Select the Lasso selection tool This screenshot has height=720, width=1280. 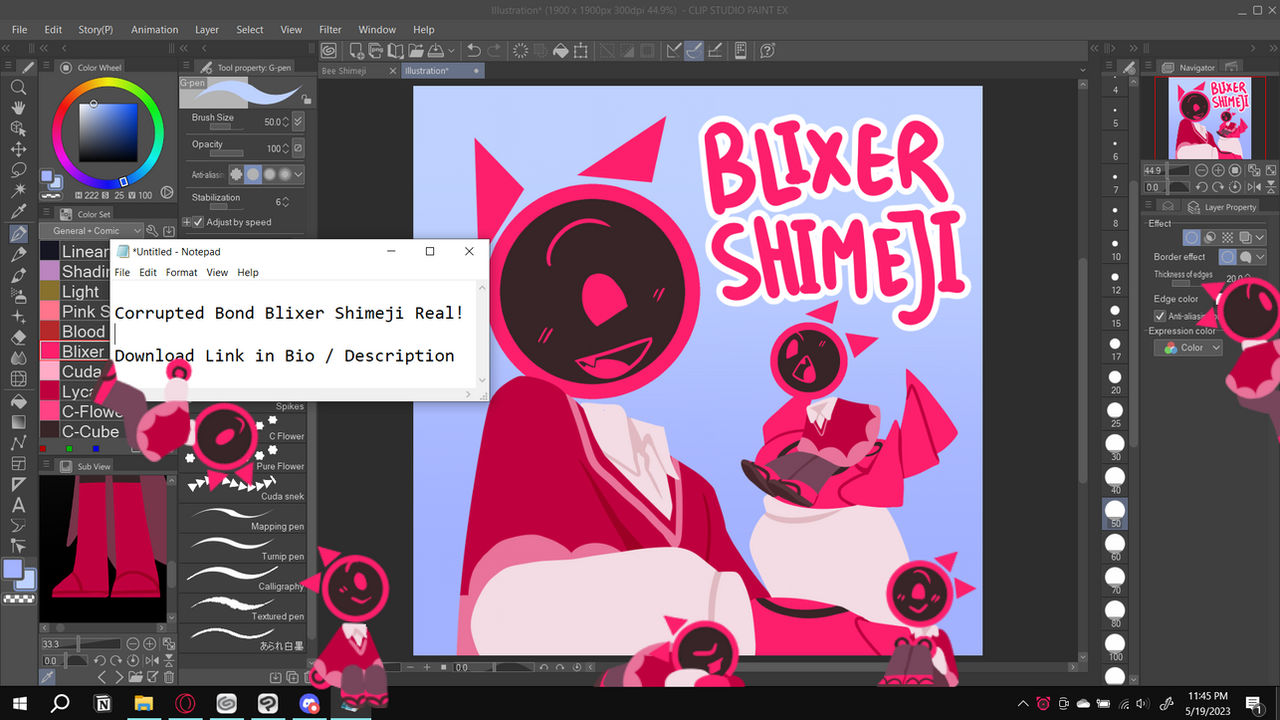tap(18, 171)
